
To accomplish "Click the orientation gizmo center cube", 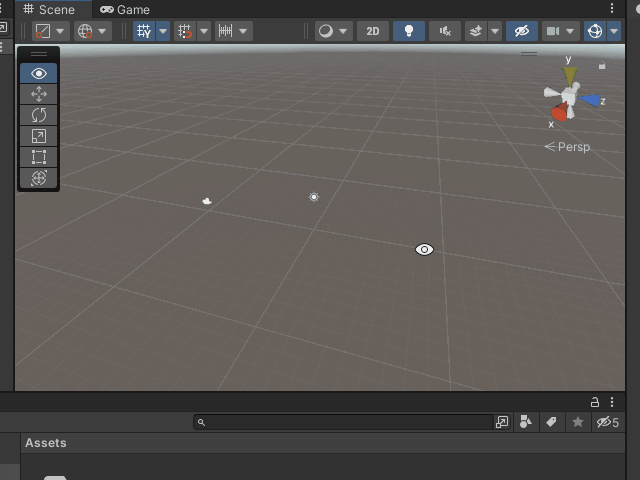I will click(568, 97).
